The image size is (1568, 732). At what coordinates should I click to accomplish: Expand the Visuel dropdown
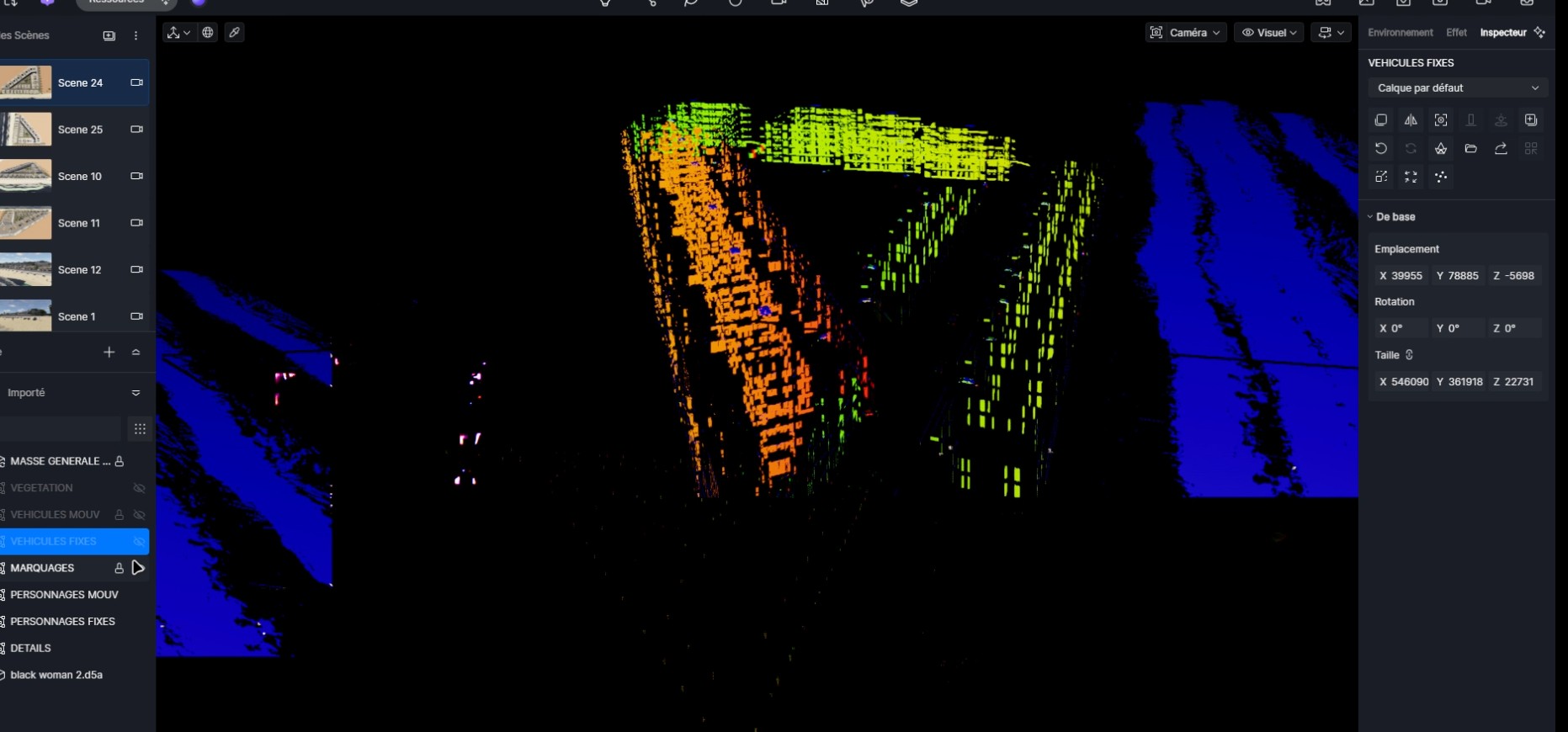tap(1268, 33)
